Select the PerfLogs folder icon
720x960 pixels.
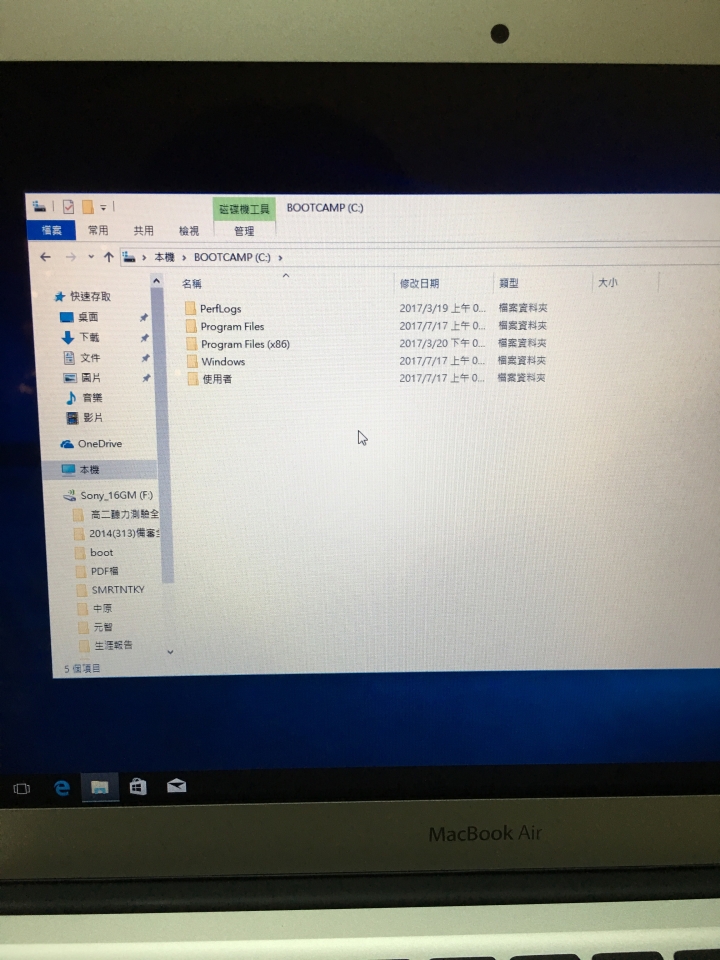tap(190, 308)
